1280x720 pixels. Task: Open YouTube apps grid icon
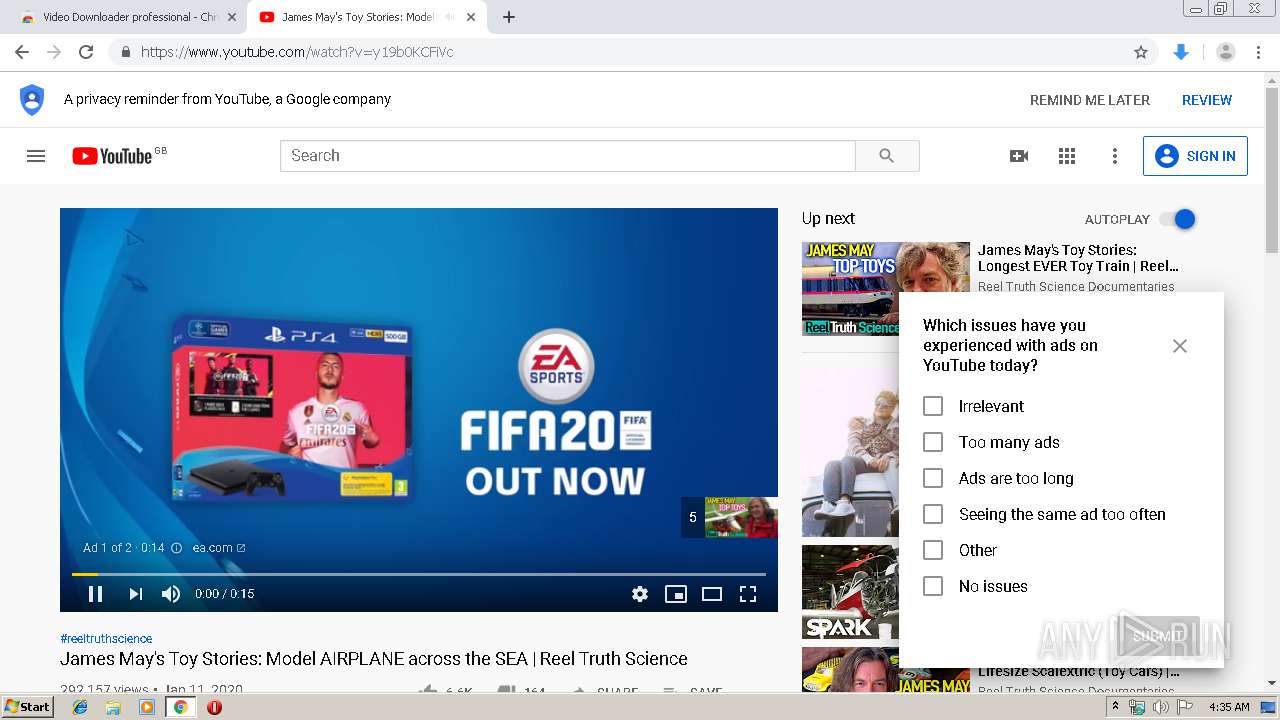1067,156
